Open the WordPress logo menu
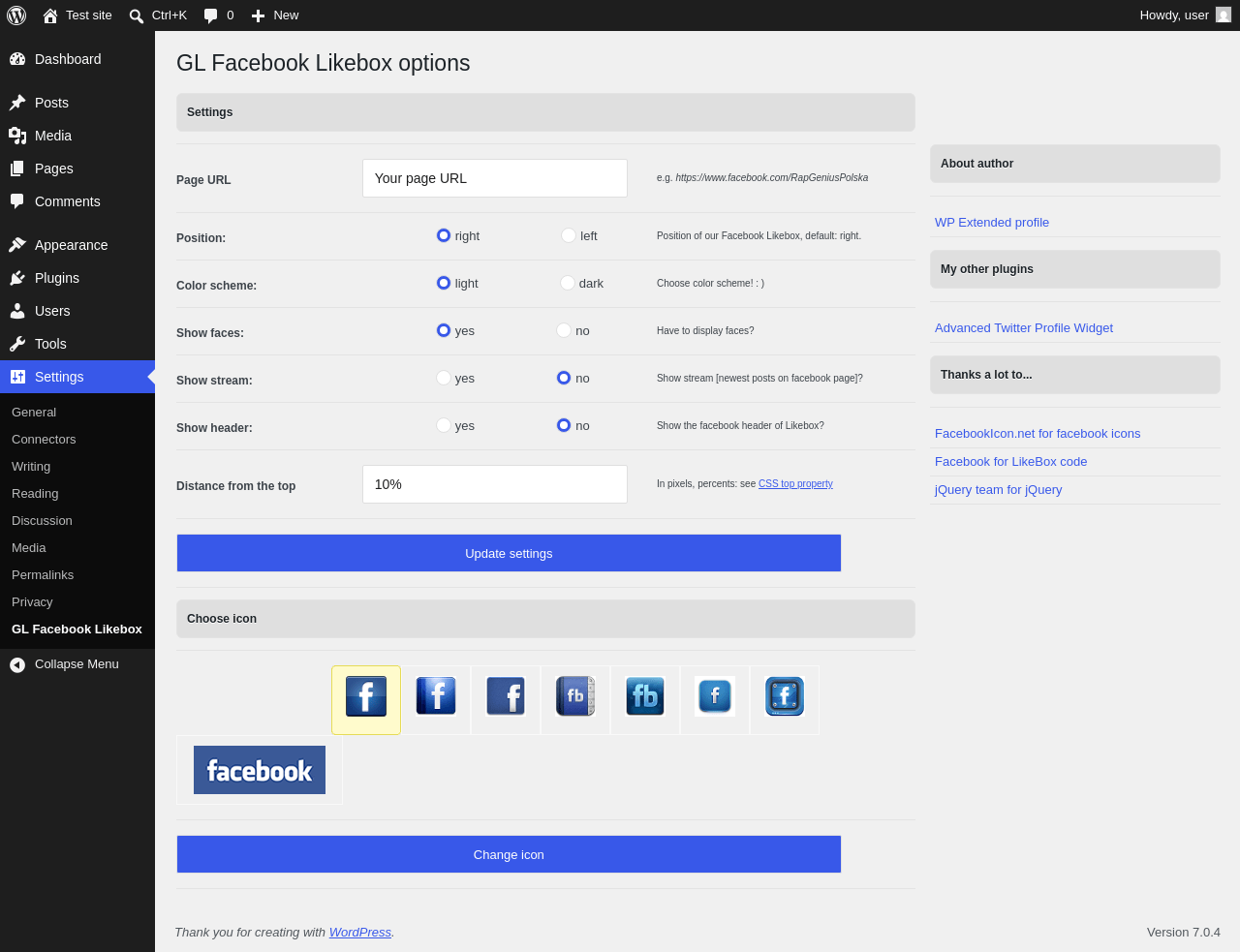 click(x=16, y=15)
